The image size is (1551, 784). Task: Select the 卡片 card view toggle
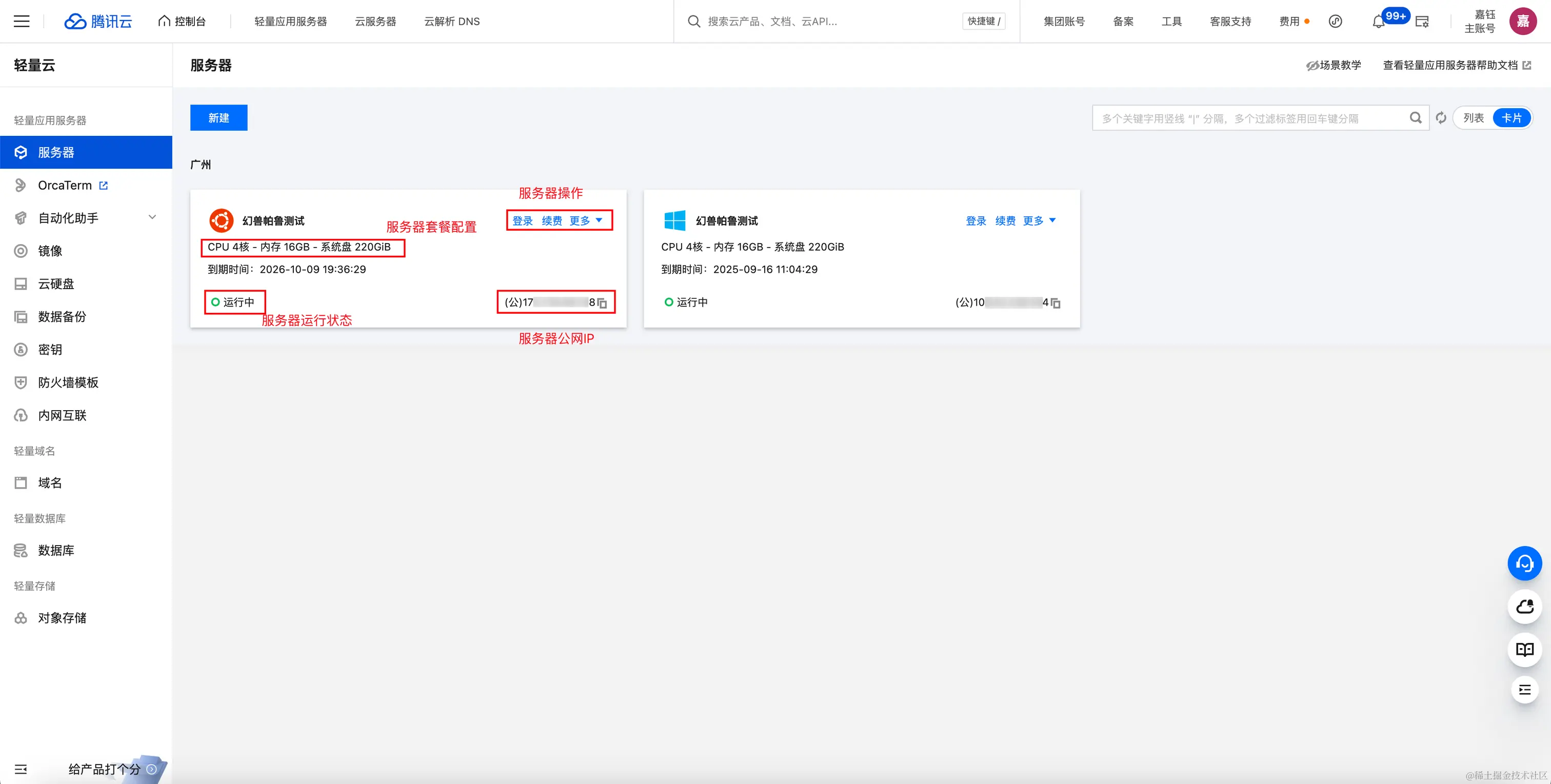[1512, 118]
